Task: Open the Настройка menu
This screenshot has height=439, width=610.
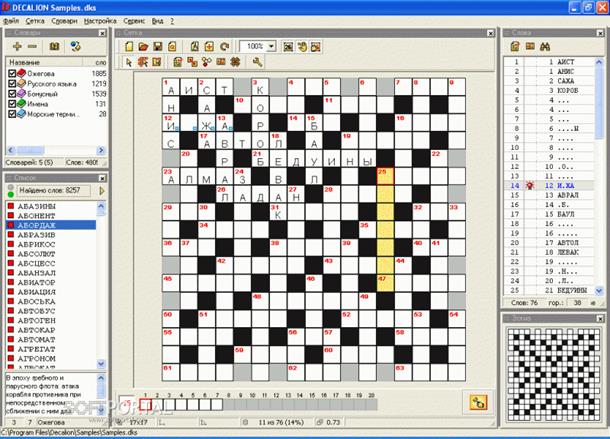Action: (x=100, y=20)
